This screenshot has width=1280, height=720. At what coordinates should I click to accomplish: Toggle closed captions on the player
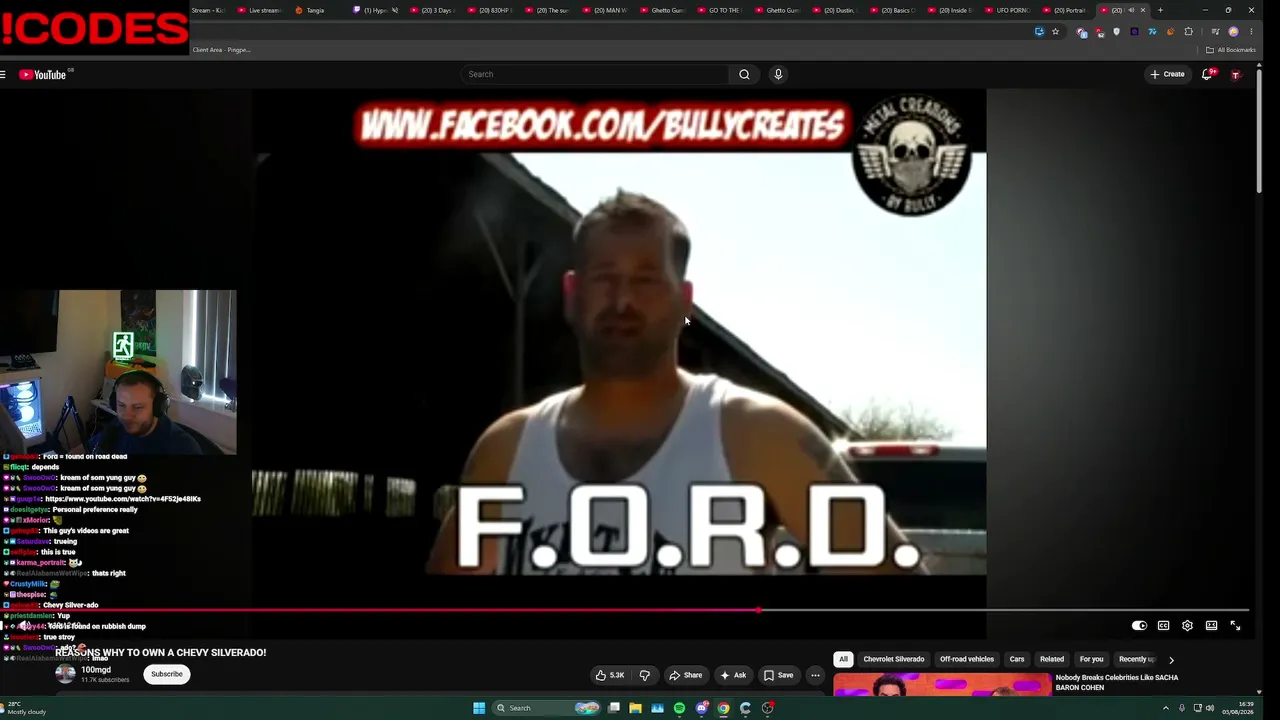[1163, 626]
